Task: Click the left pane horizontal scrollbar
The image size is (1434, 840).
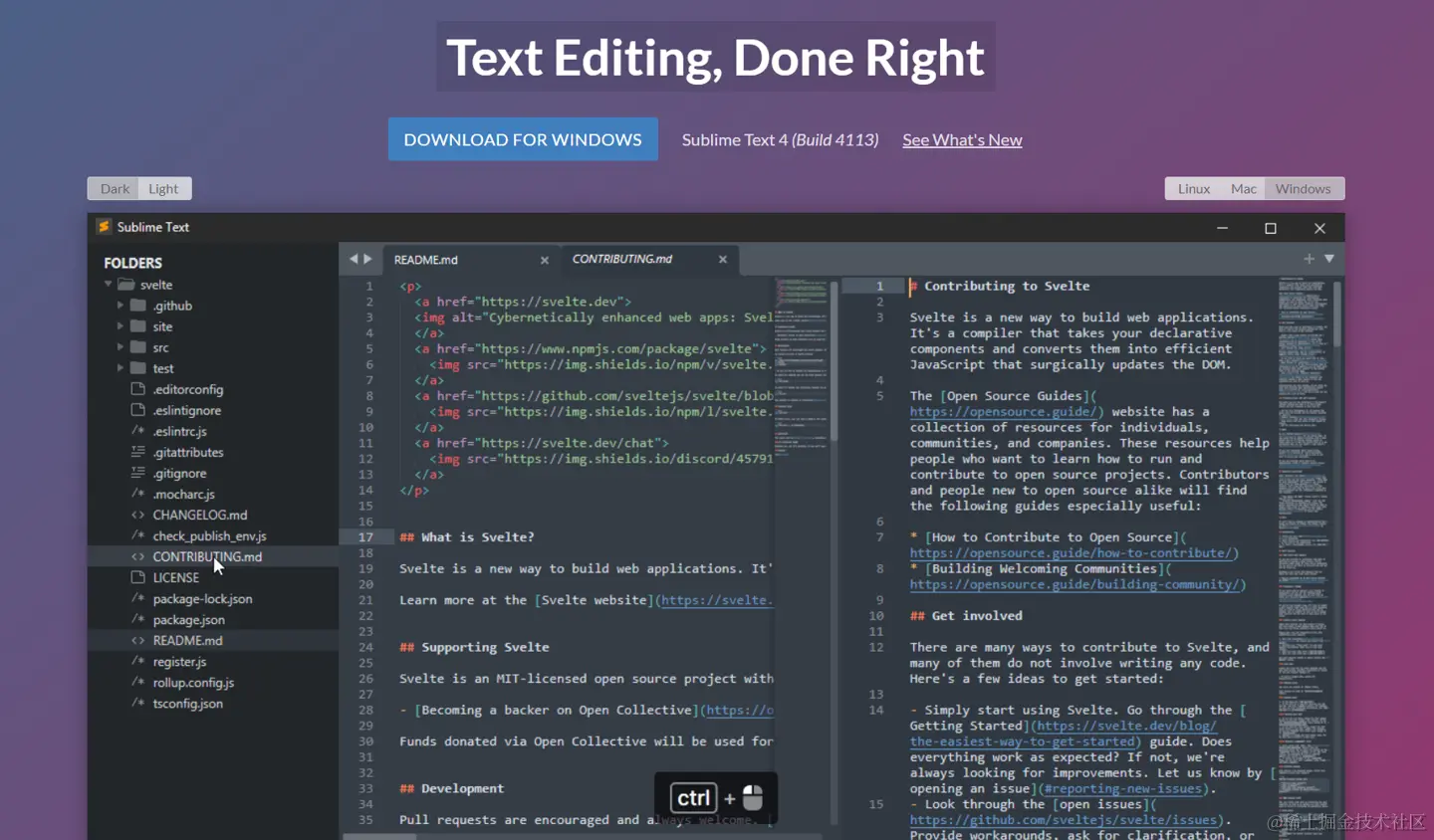Action: 379,836
